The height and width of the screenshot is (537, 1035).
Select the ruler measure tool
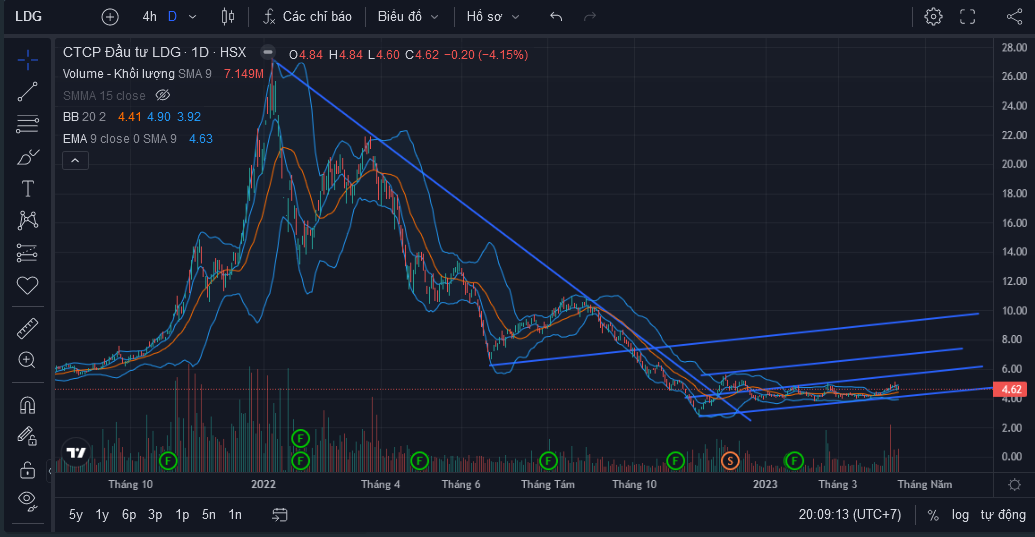coord(27,328)
